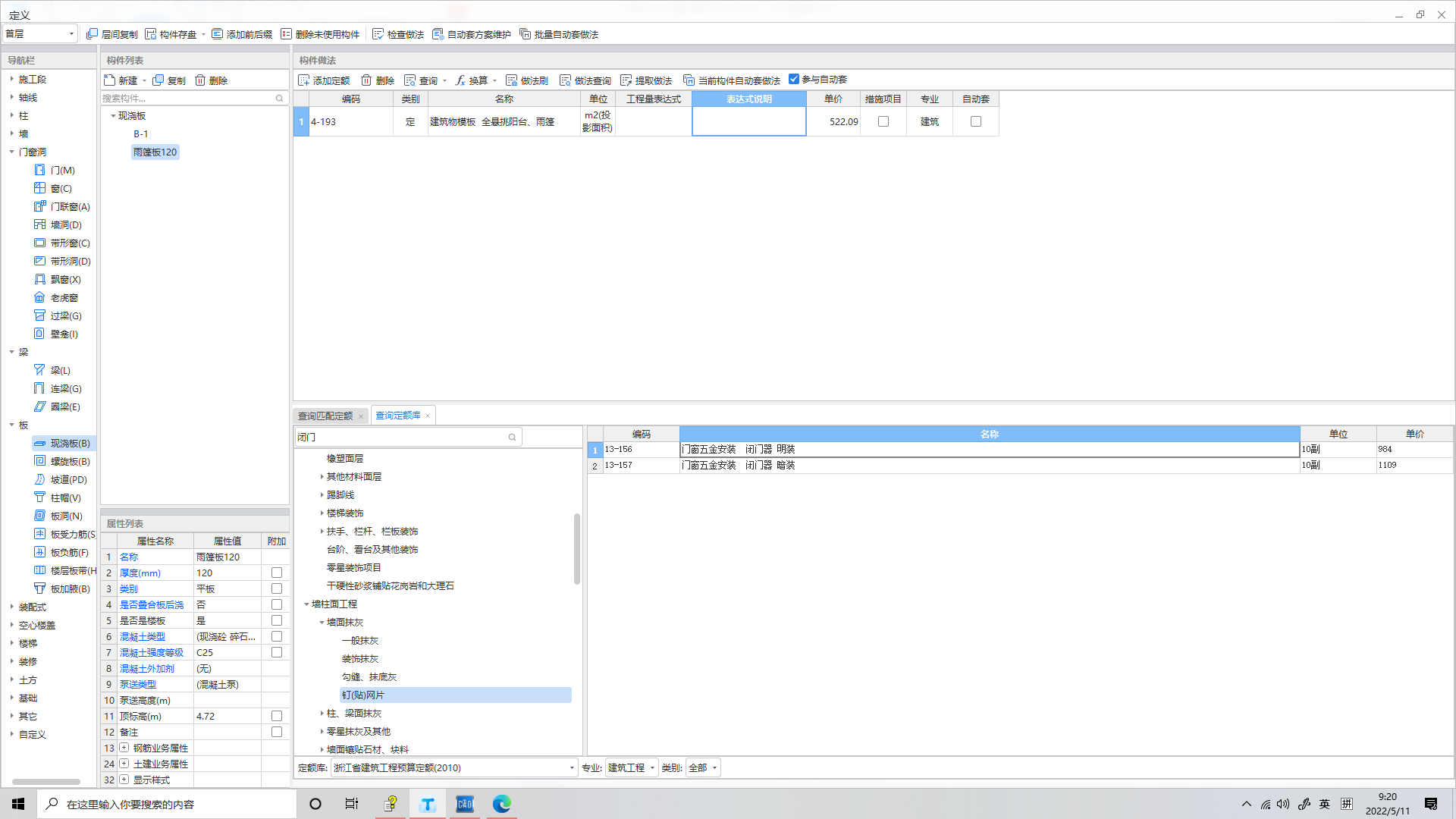Expand 施工段 navigation node

coord(12,79)
